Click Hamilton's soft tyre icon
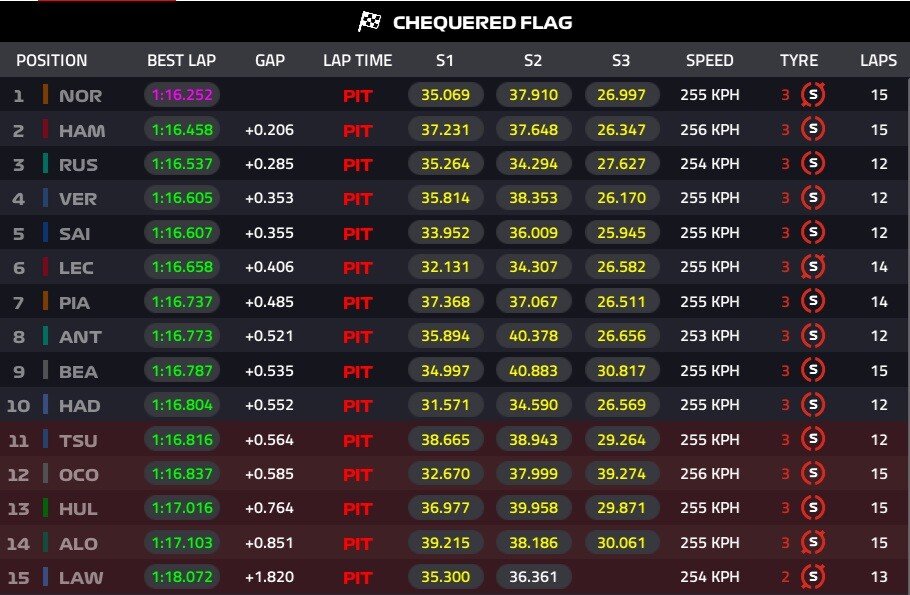Screen dimensions: 910x595 point(813,130)
